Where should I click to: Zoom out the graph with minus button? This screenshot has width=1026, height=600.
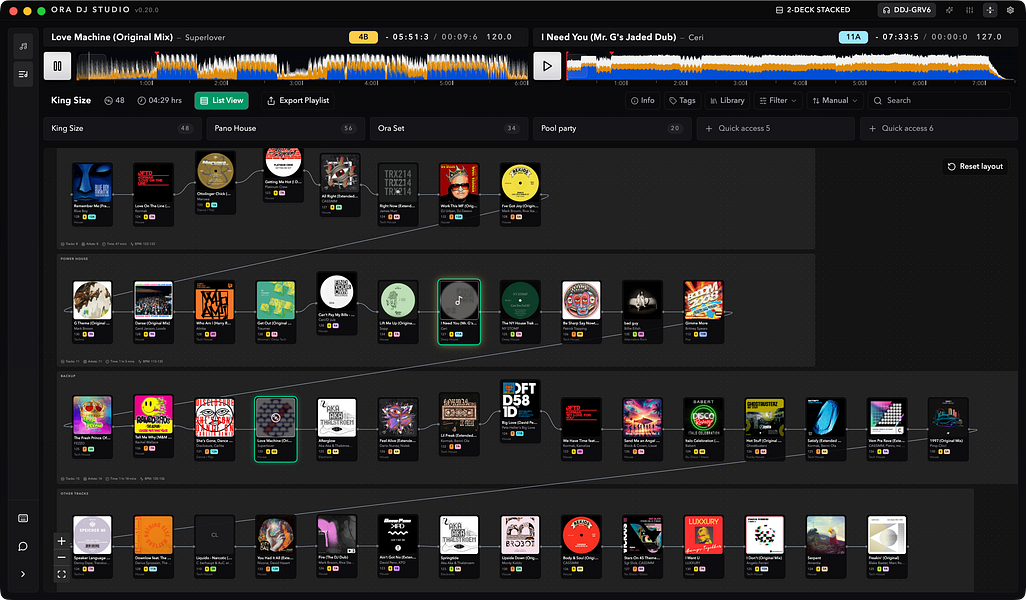coord(62,557)
